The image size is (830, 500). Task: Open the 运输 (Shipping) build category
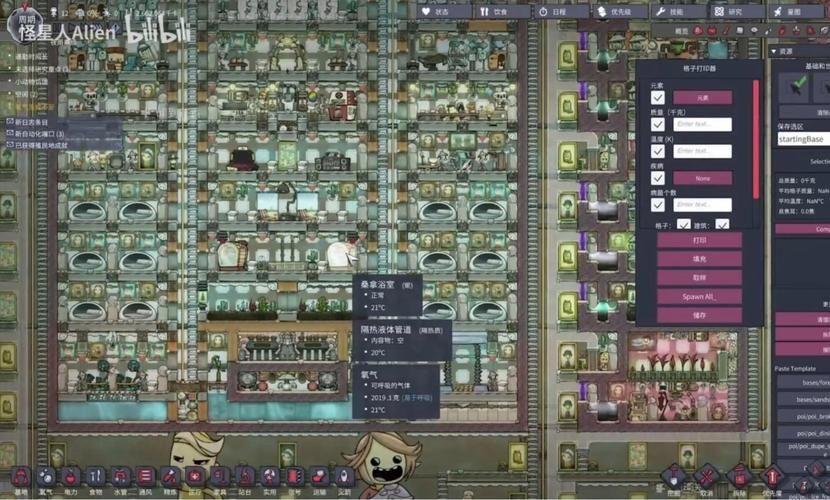click(x=320, y=478)
